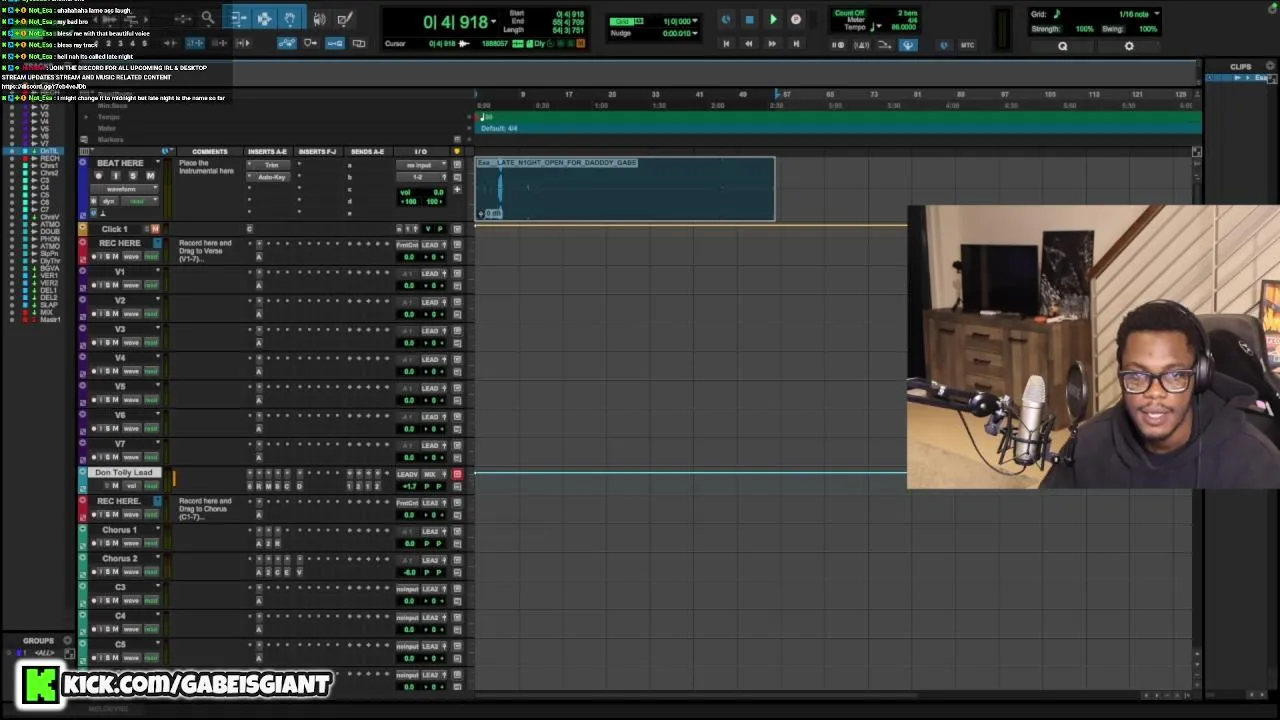
Task: Select the Don Tolly Lead track name
Action: coord(124,472)
